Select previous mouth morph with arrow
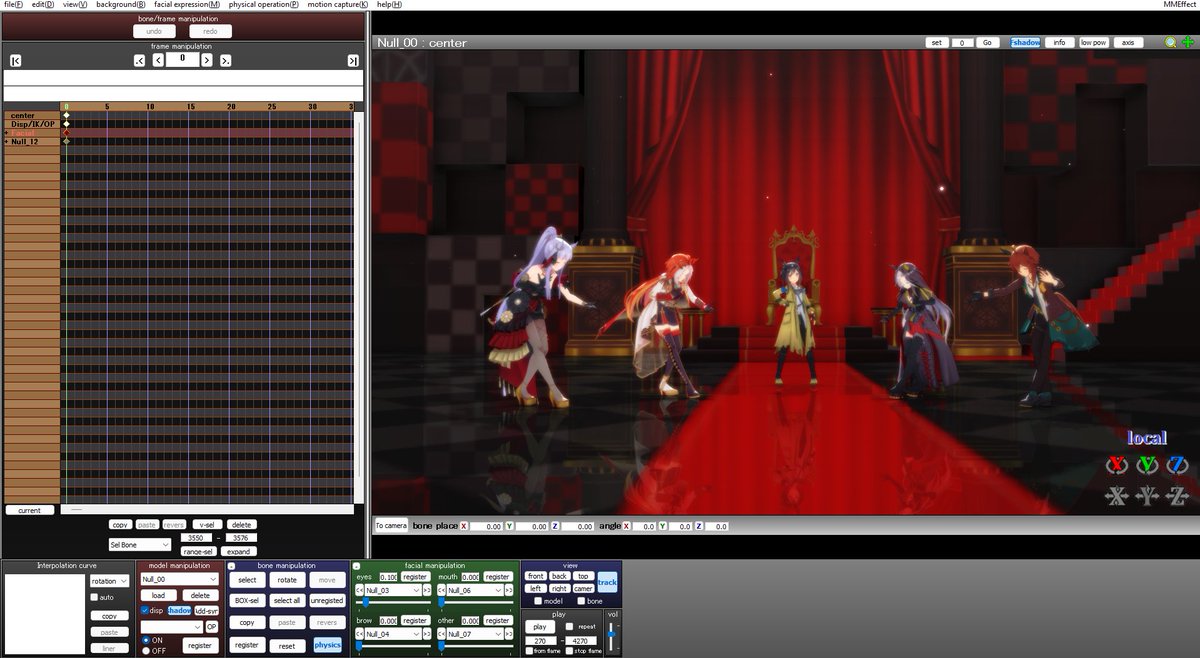Viewport: 1200px width, 658px height. pyautogui.click(x=442, y=590)
